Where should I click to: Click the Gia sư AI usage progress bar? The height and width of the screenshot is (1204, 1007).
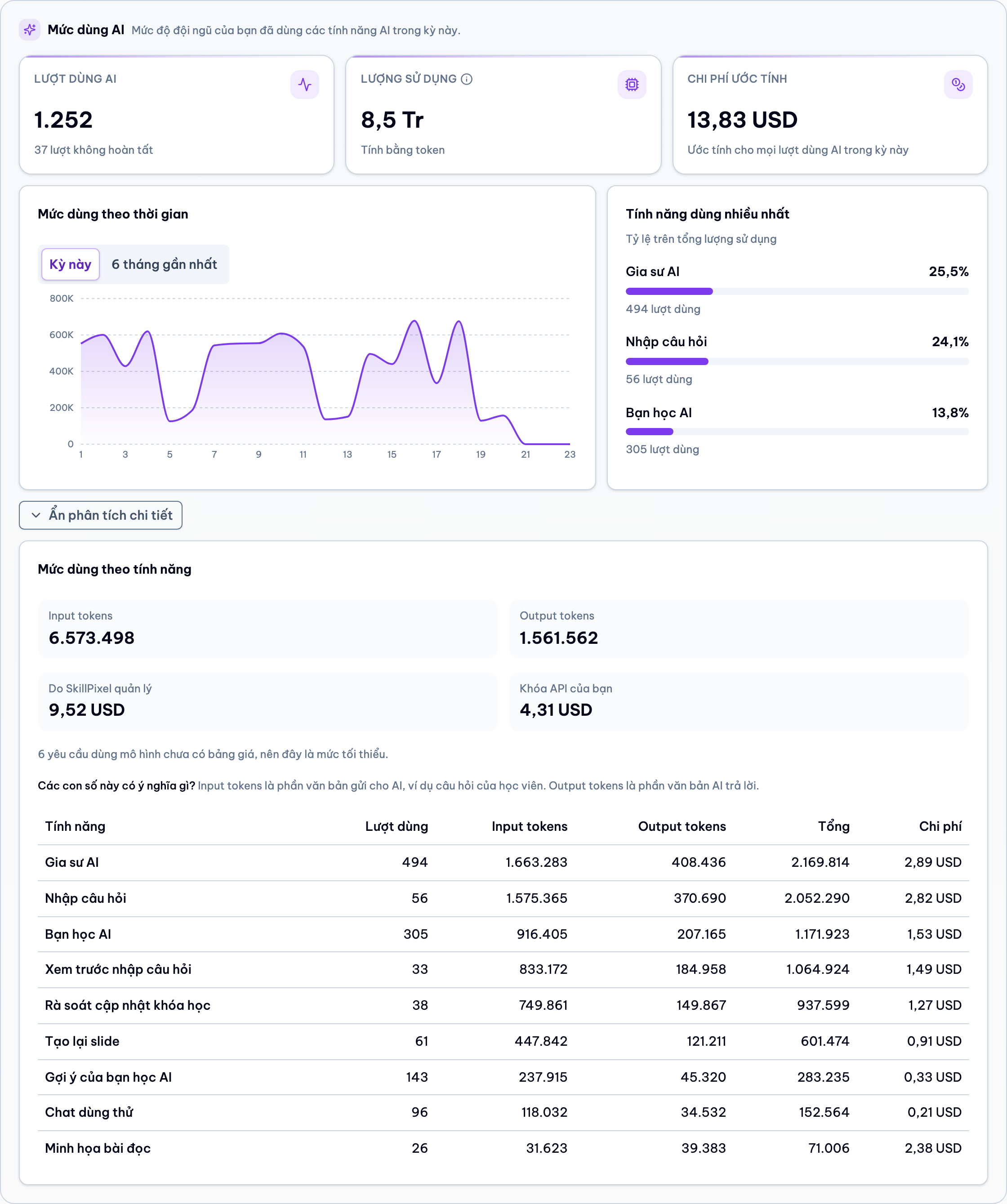coord(797,291)
